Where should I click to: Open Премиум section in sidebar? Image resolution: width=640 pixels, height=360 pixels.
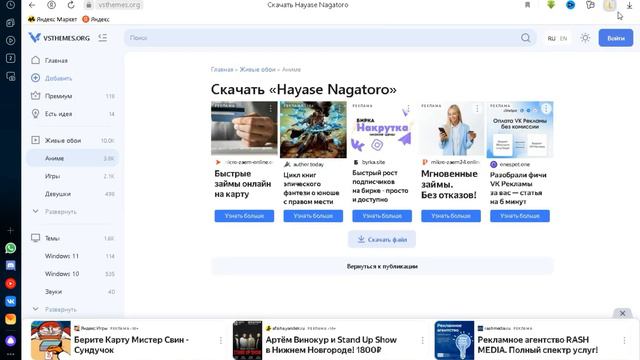point(73,96)
